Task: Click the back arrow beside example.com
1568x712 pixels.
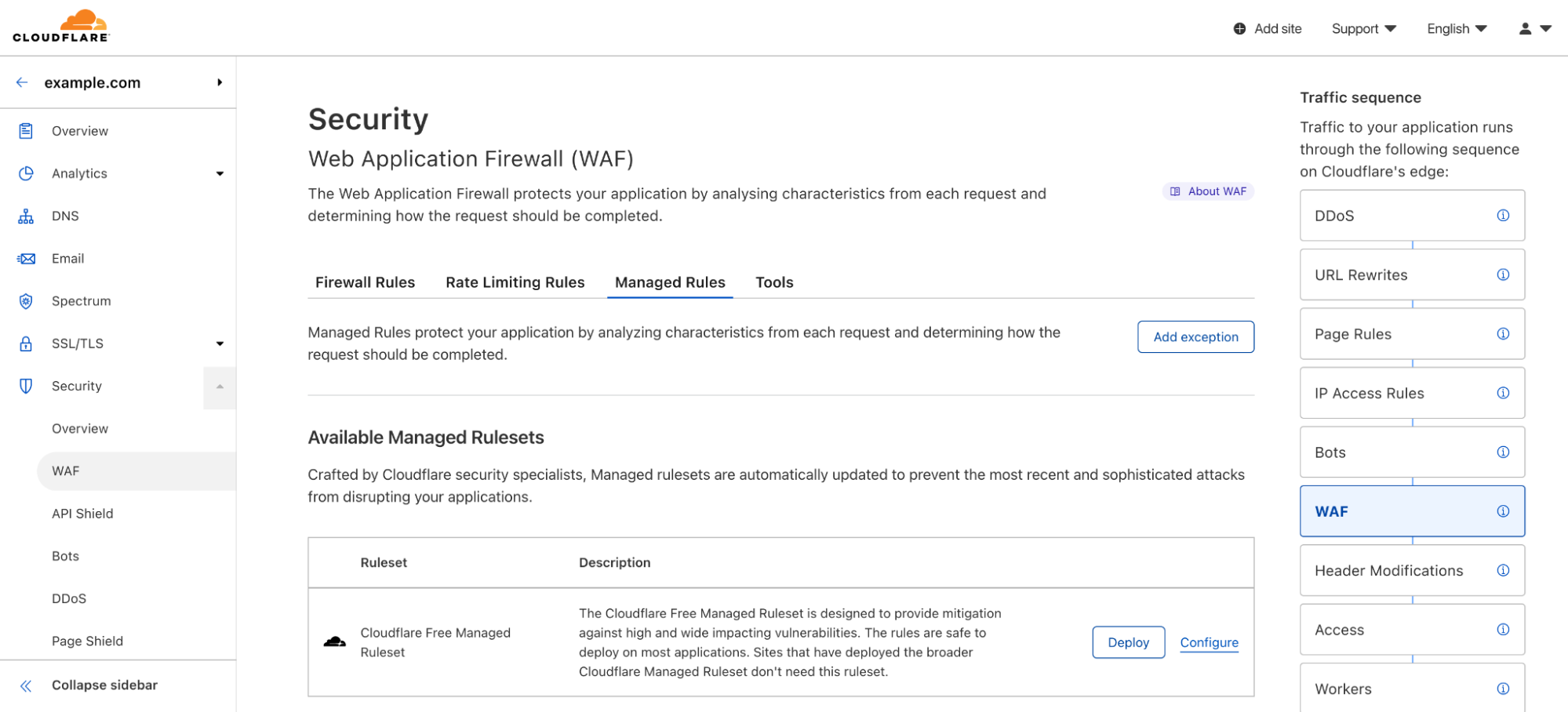Action: [x=22, y=82]
